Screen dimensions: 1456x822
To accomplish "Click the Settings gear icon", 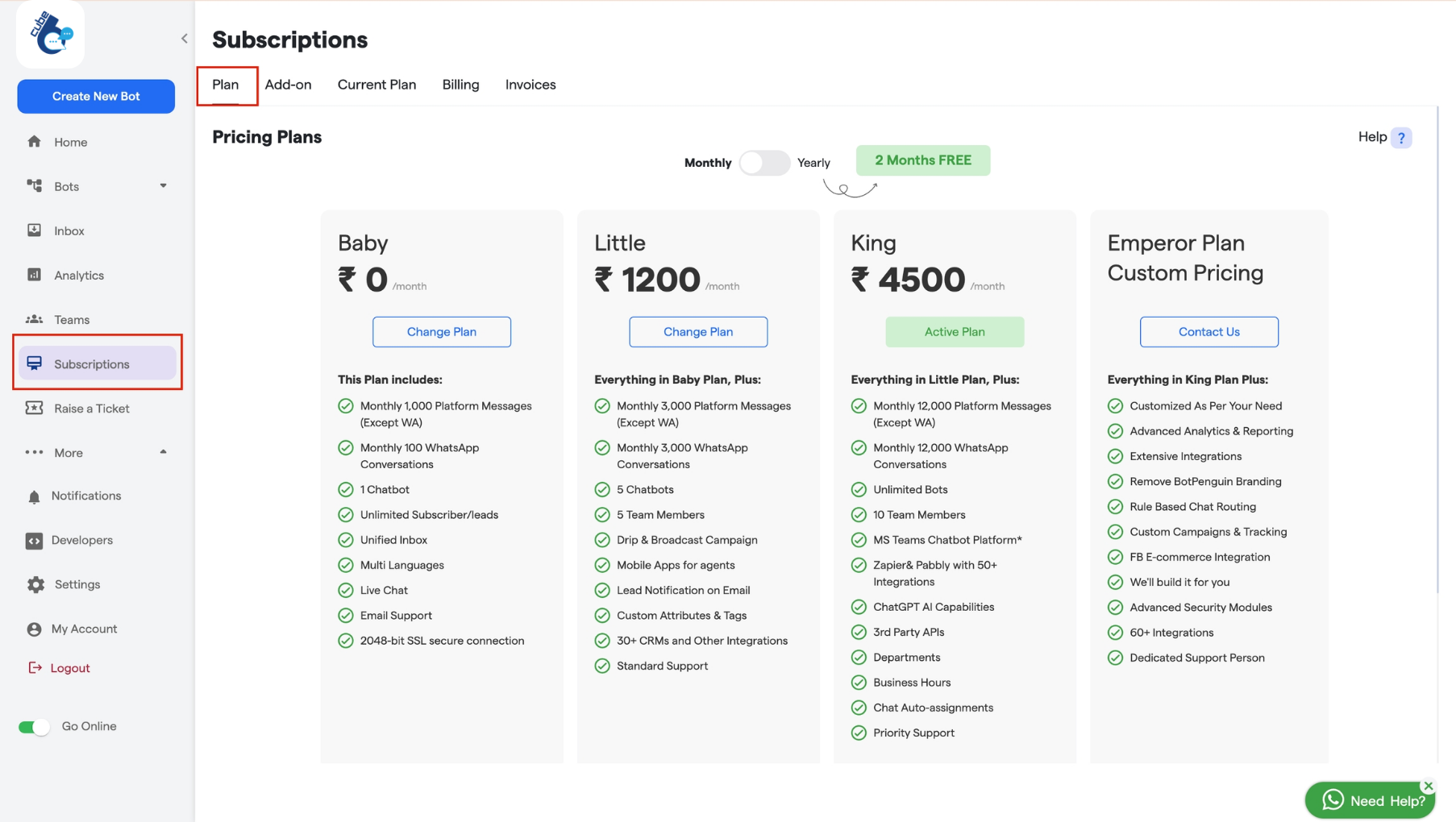I will point(35,585).
